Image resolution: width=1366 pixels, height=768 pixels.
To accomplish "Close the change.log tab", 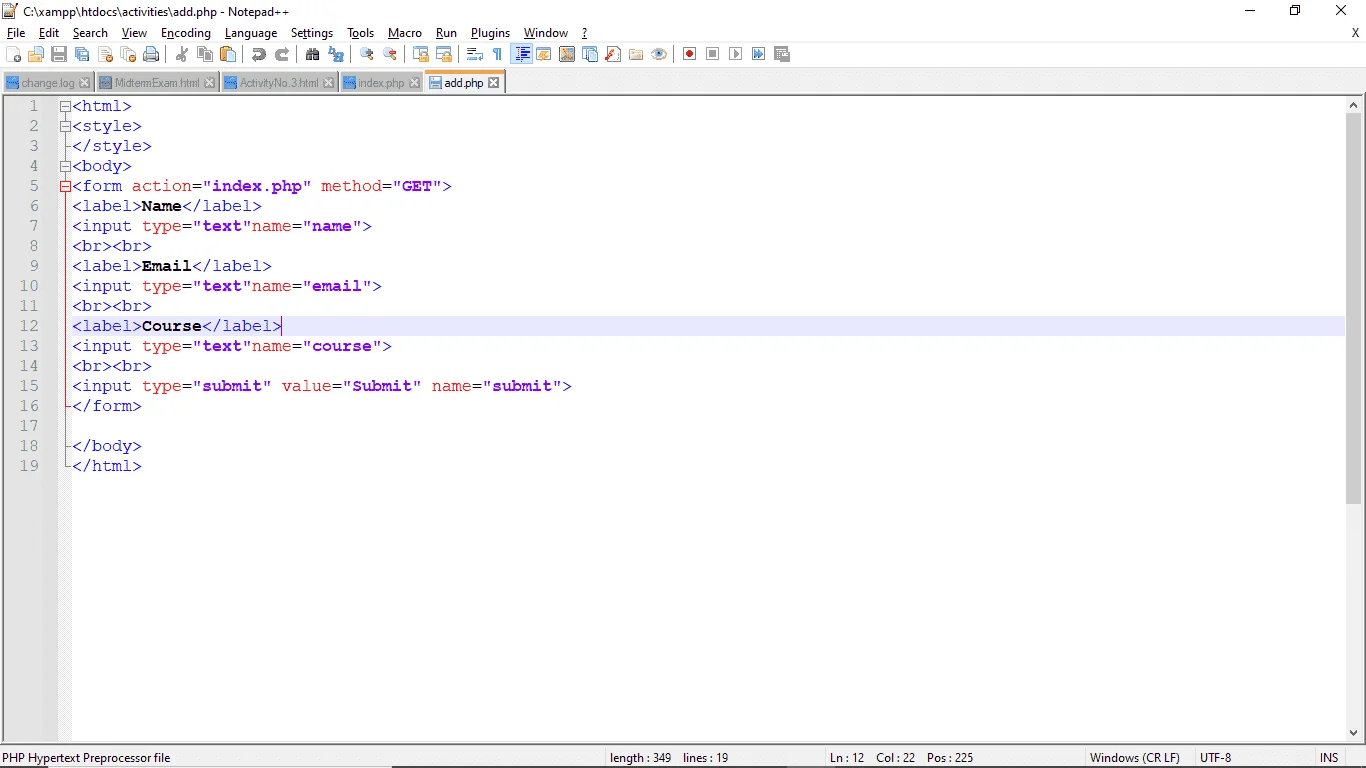I will click(85, 83).
